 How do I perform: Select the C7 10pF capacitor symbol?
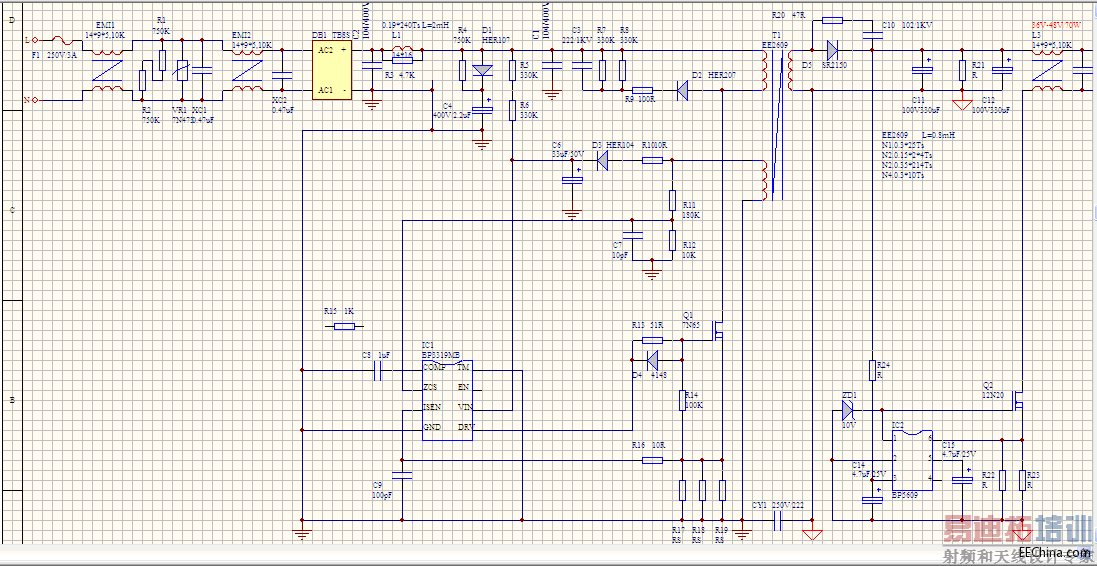(633, 235)
